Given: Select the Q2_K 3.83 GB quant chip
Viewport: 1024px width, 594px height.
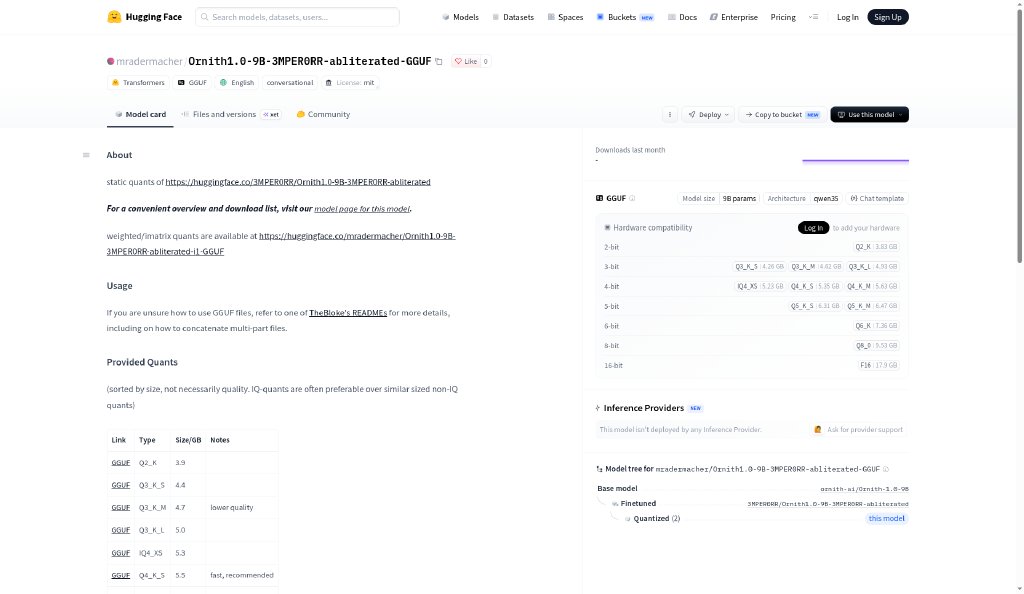Looking at the screenshot, I should (x=876, y=247).
